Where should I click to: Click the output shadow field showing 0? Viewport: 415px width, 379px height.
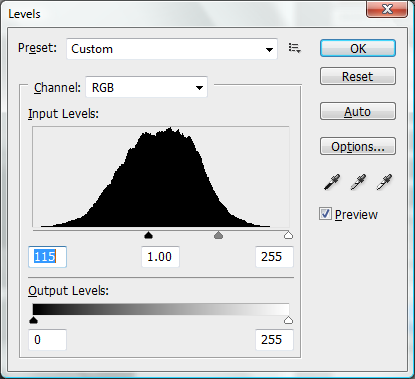(48, 340)
